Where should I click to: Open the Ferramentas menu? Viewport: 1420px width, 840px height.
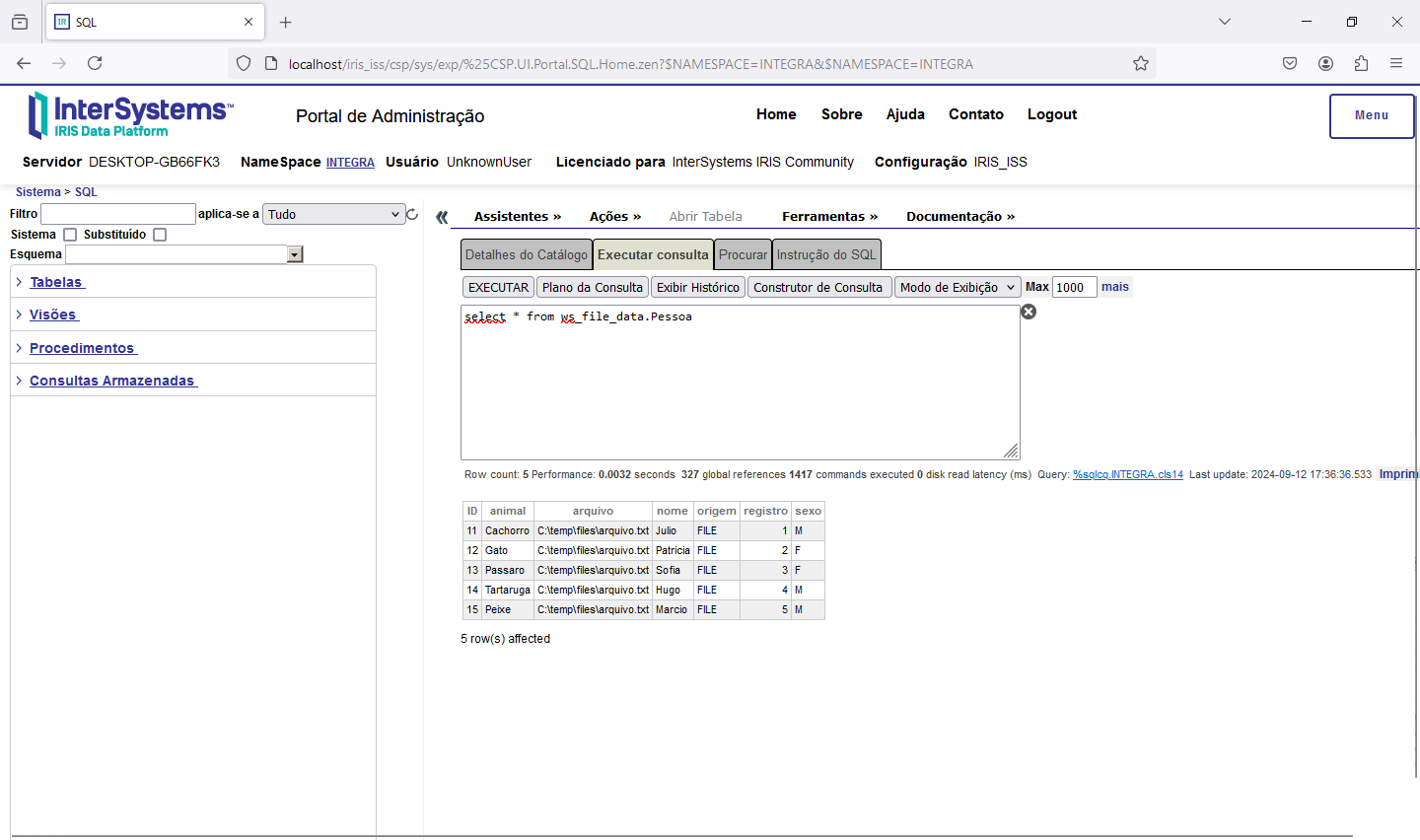pos(829,216)
